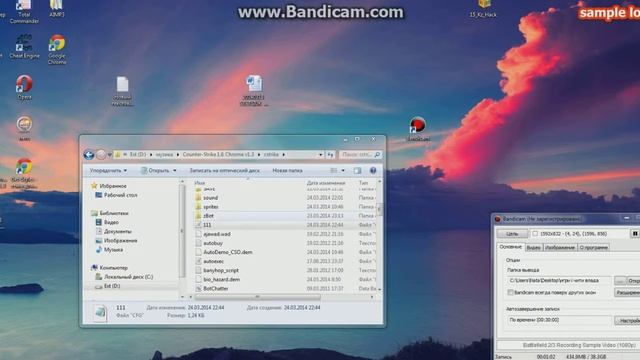Viewport: 640px width, 360px height.
Task: Click the search magnifier in Explorer
Action: tap(377, 155)
